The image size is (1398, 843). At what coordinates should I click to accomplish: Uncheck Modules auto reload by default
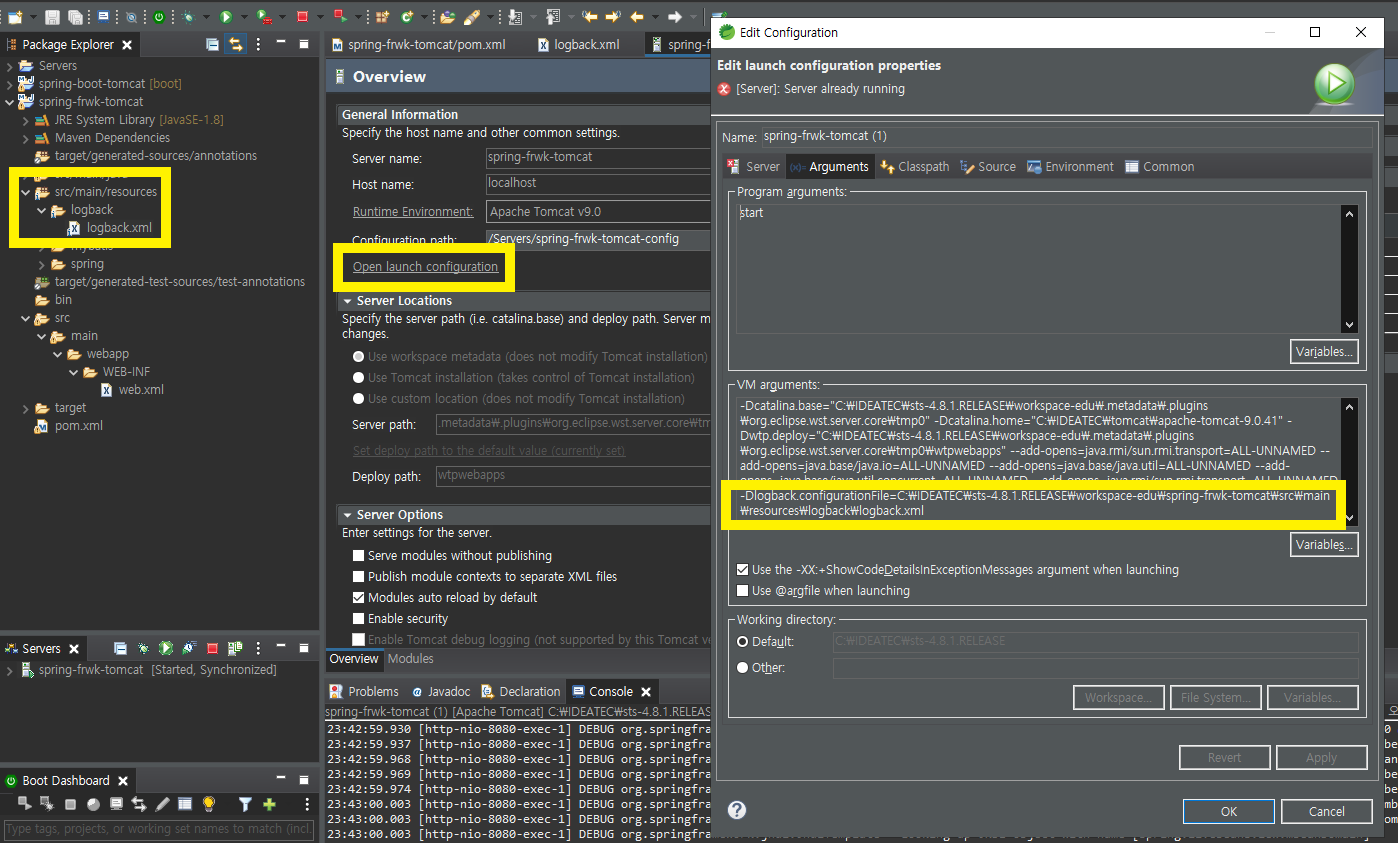(358, 598)
